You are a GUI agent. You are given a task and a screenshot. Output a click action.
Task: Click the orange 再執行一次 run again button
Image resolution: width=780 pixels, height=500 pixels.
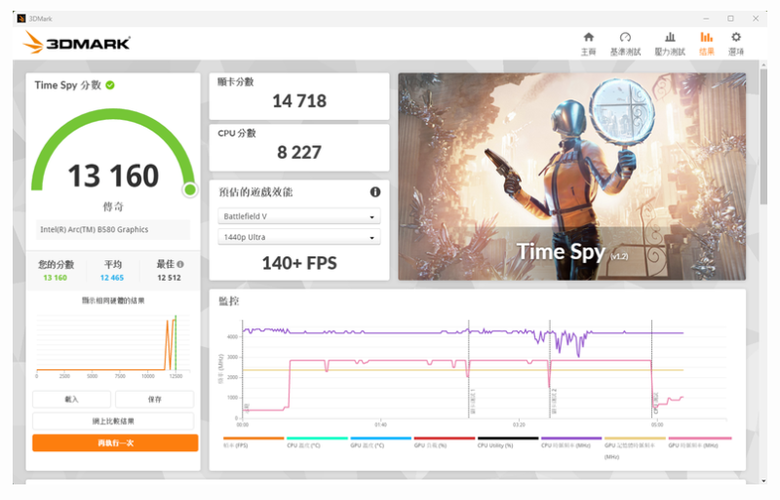click(115, 443)
